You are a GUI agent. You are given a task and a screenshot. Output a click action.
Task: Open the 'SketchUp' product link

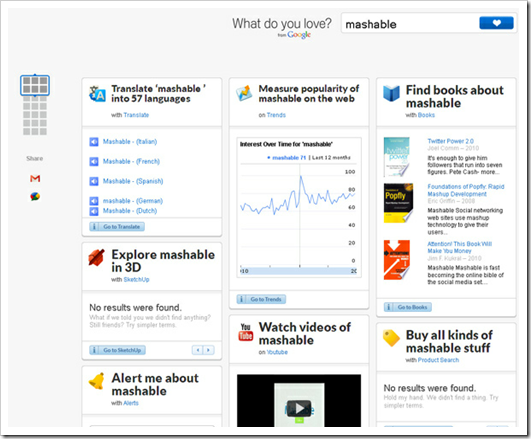(136, 279)
